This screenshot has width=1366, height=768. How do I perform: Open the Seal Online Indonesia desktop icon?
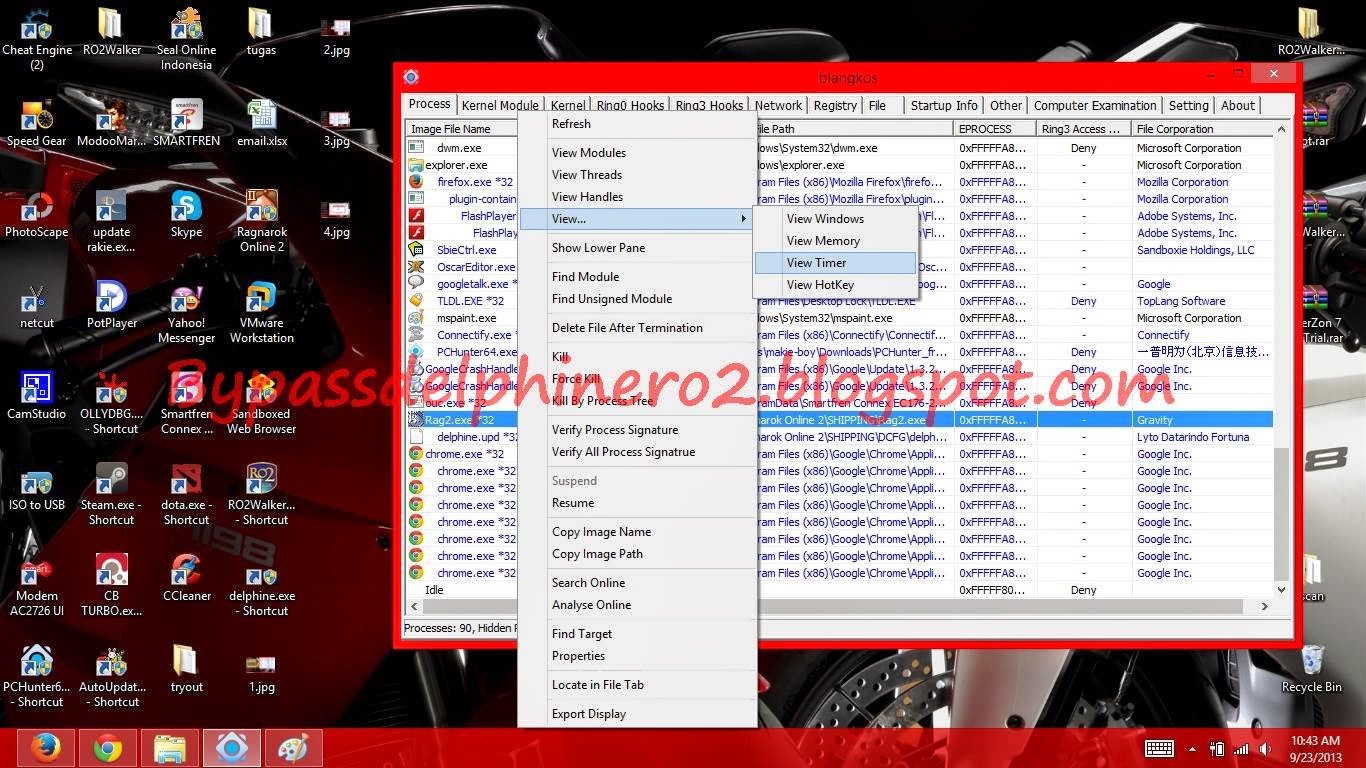click(x=186, y=40)
